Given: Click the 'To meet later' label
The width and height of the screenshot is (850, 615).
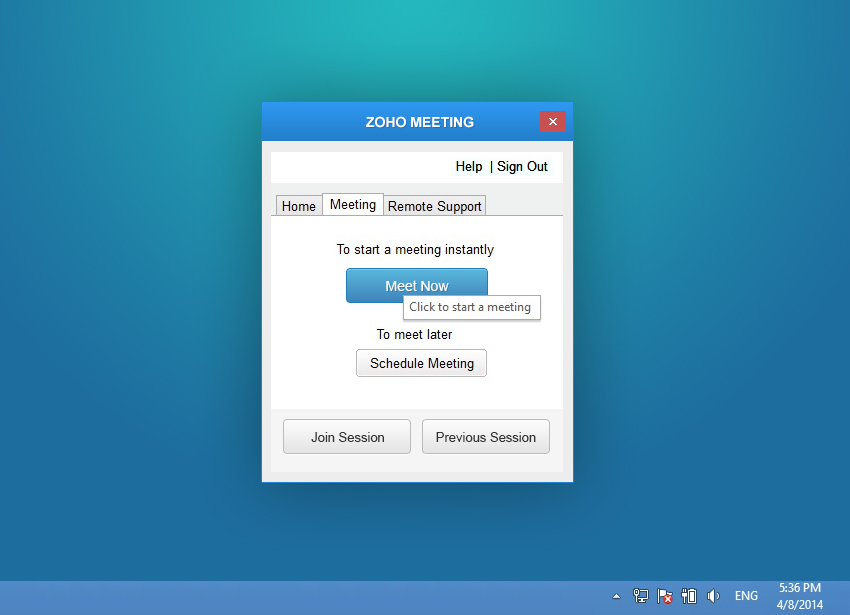Looking at the screenshot, I should point(414,335).
